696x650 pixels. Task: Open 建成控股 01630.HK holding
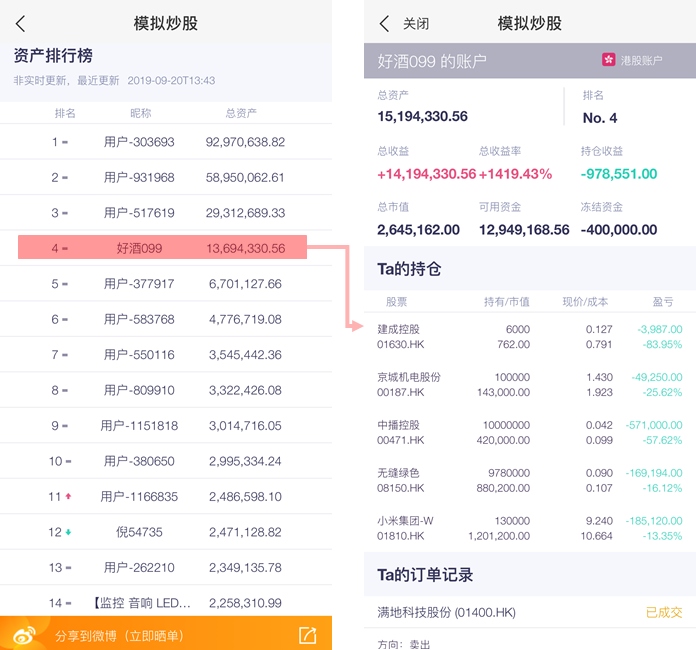pyautogui.click(x=530, y=337)
